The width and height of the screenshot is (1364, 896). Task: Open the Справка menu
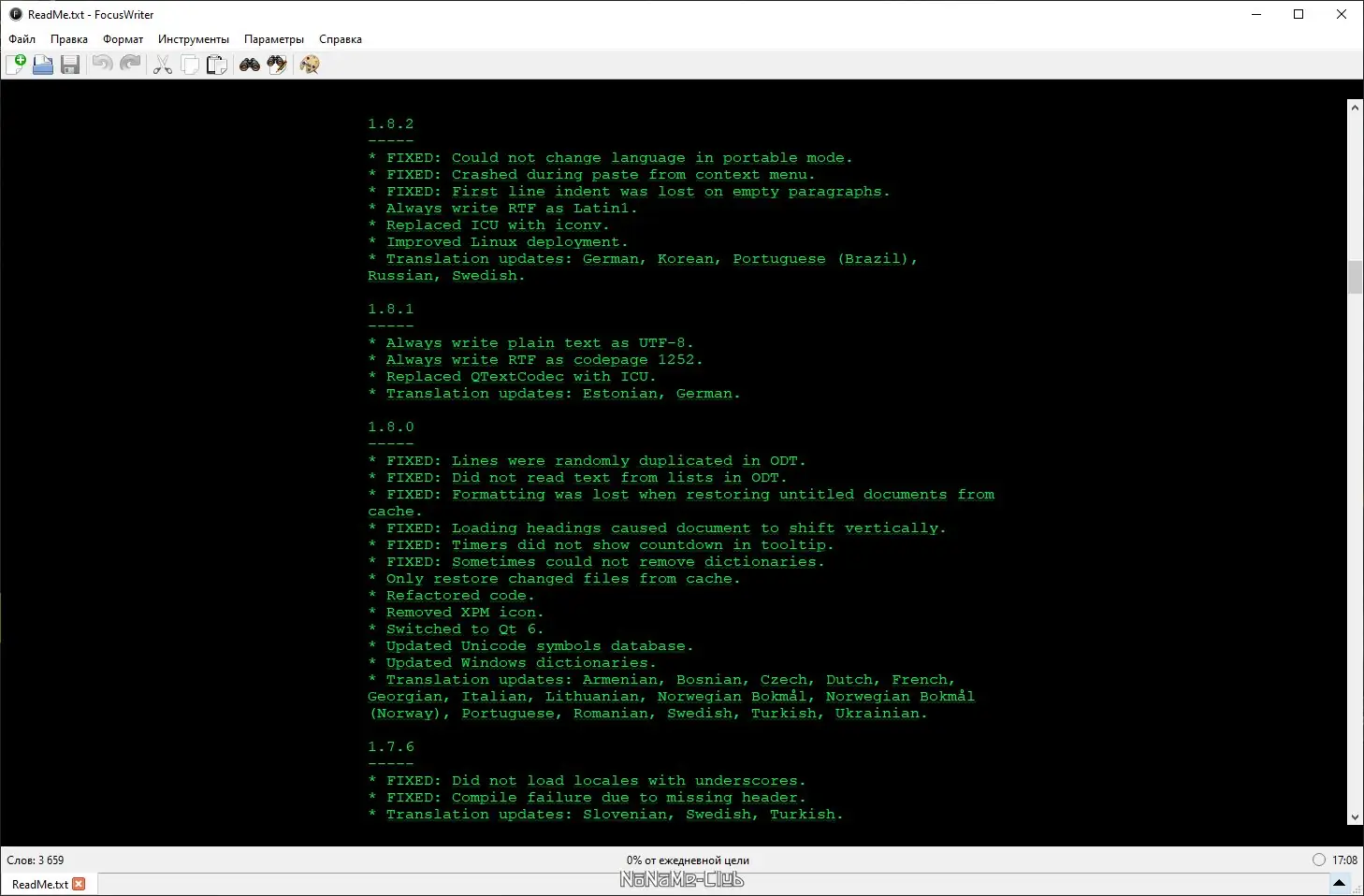pos(341,39)
